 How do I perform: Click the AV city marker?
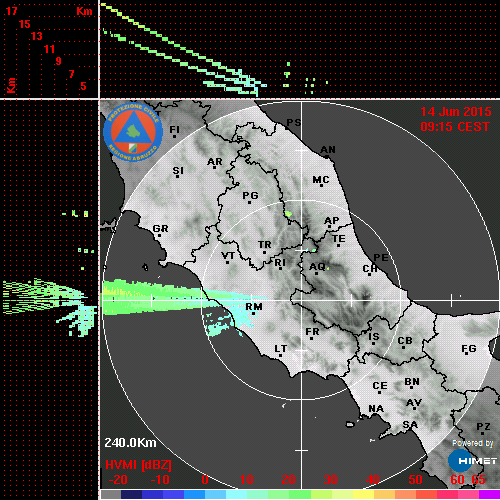414,403
